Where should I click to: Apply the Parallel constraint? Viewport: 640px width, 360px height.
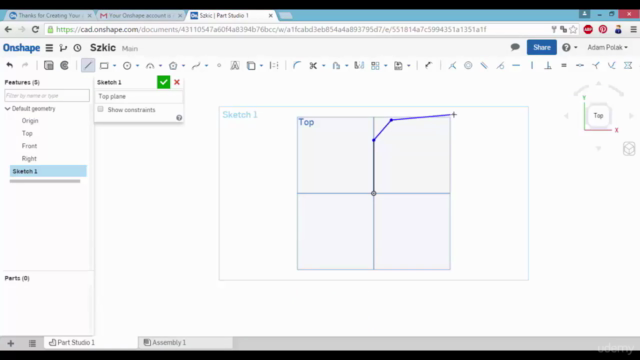coord(484,65)
